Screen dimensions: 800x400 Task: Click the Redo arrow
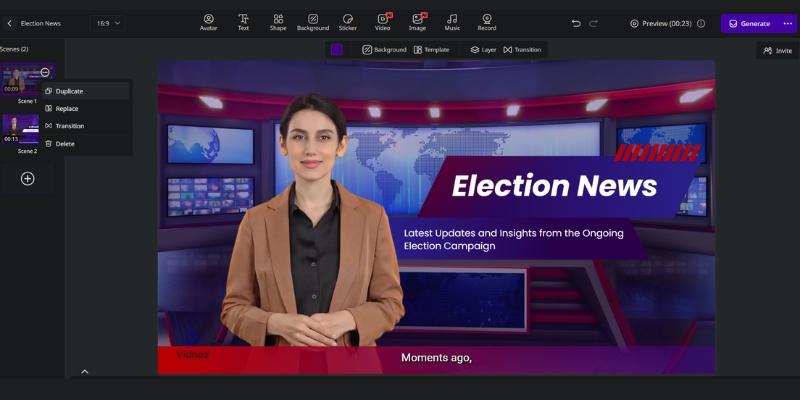[593, 23]
